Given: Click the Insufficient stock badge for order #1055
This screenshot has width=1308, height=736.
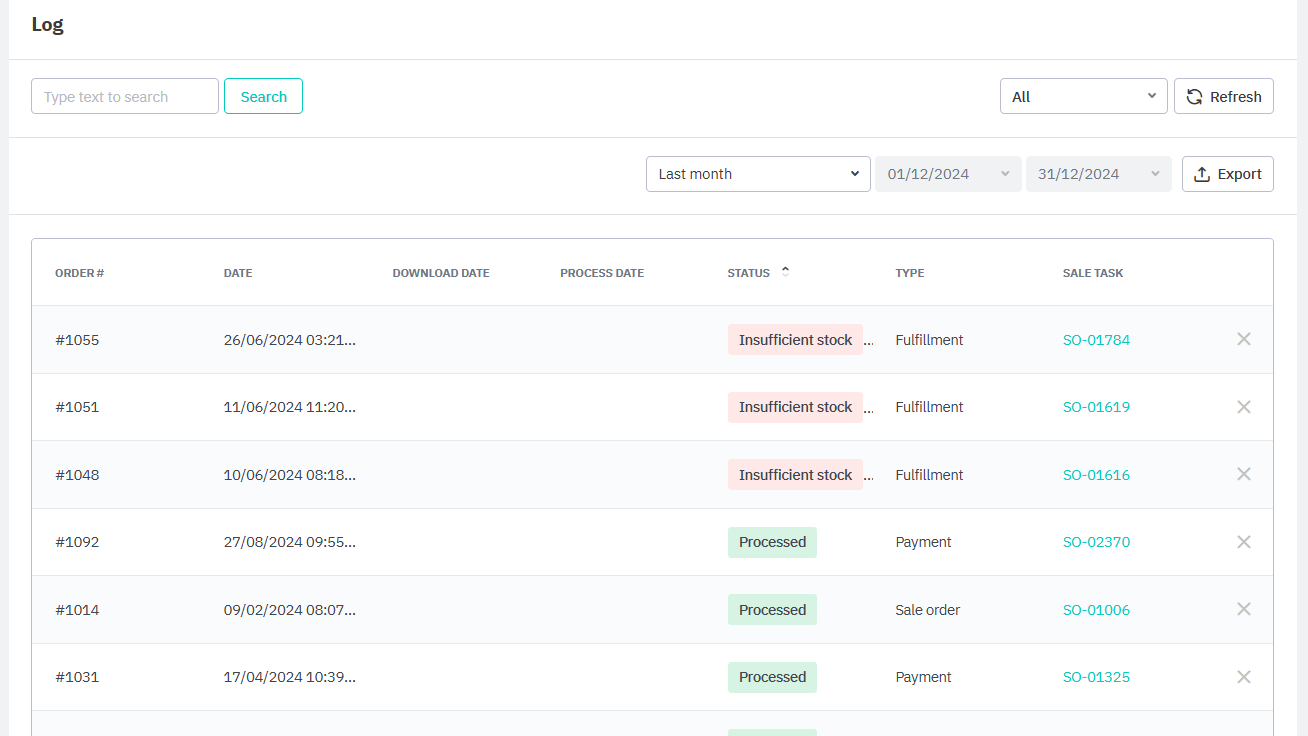Looking at the screenshot, I should pos(795,340).
